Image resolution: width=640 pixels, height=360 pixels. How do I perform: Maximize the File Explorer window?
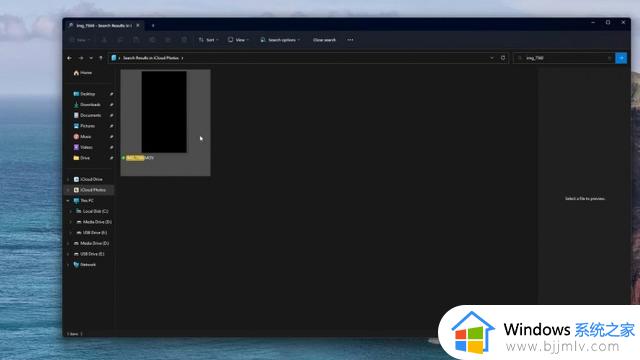(x=608, y=22)
